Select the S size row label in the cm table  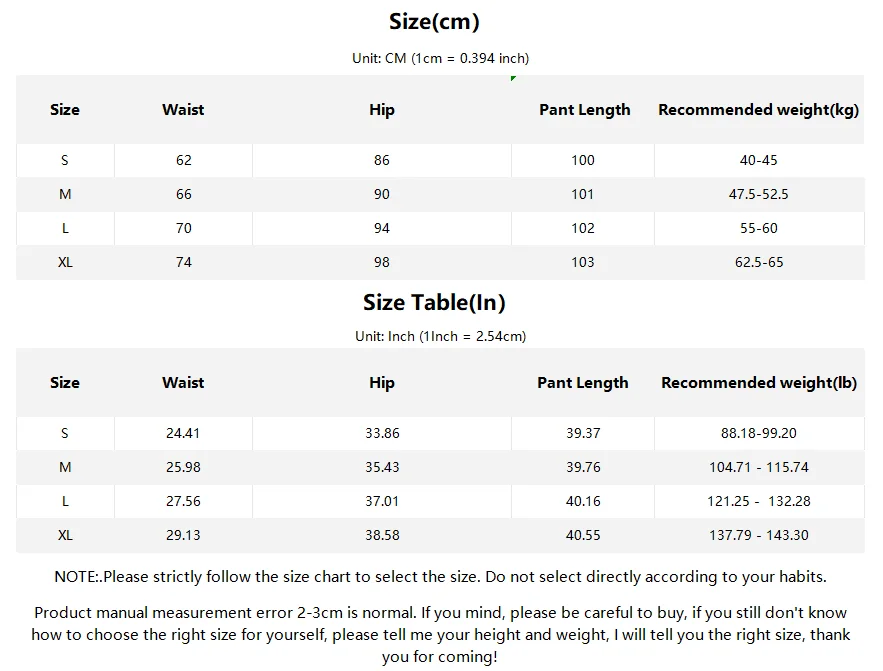click(x=65, y=160)
